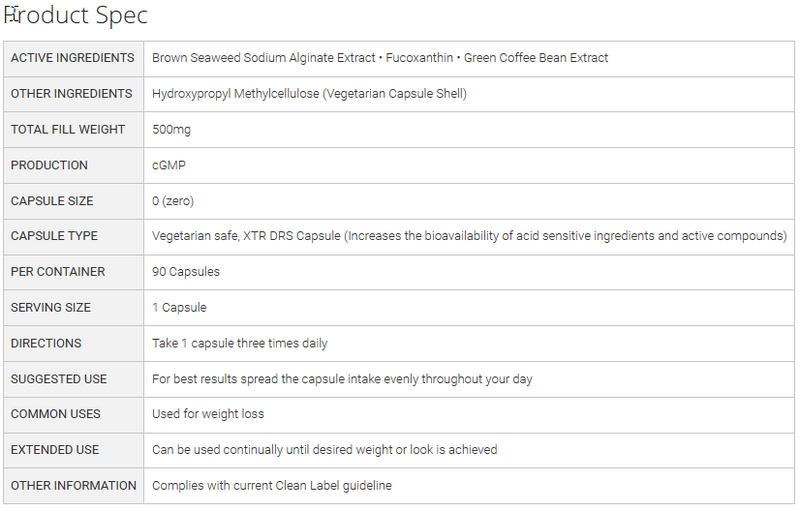This screenshot has width=800, height=511.
Task: Click the Used for weight loss text
Action: 208,414
